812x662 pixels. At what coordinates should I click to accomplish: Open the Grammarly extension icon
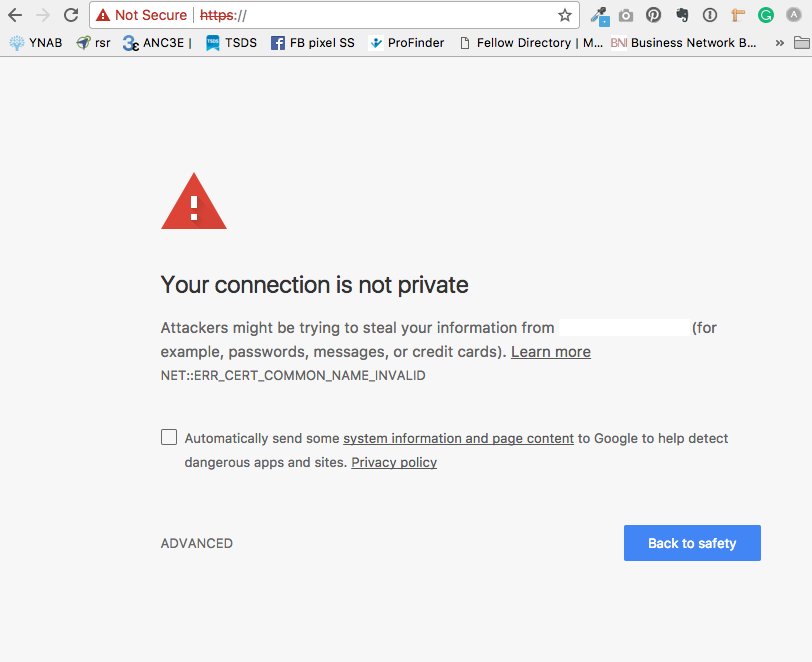[765, 15]
